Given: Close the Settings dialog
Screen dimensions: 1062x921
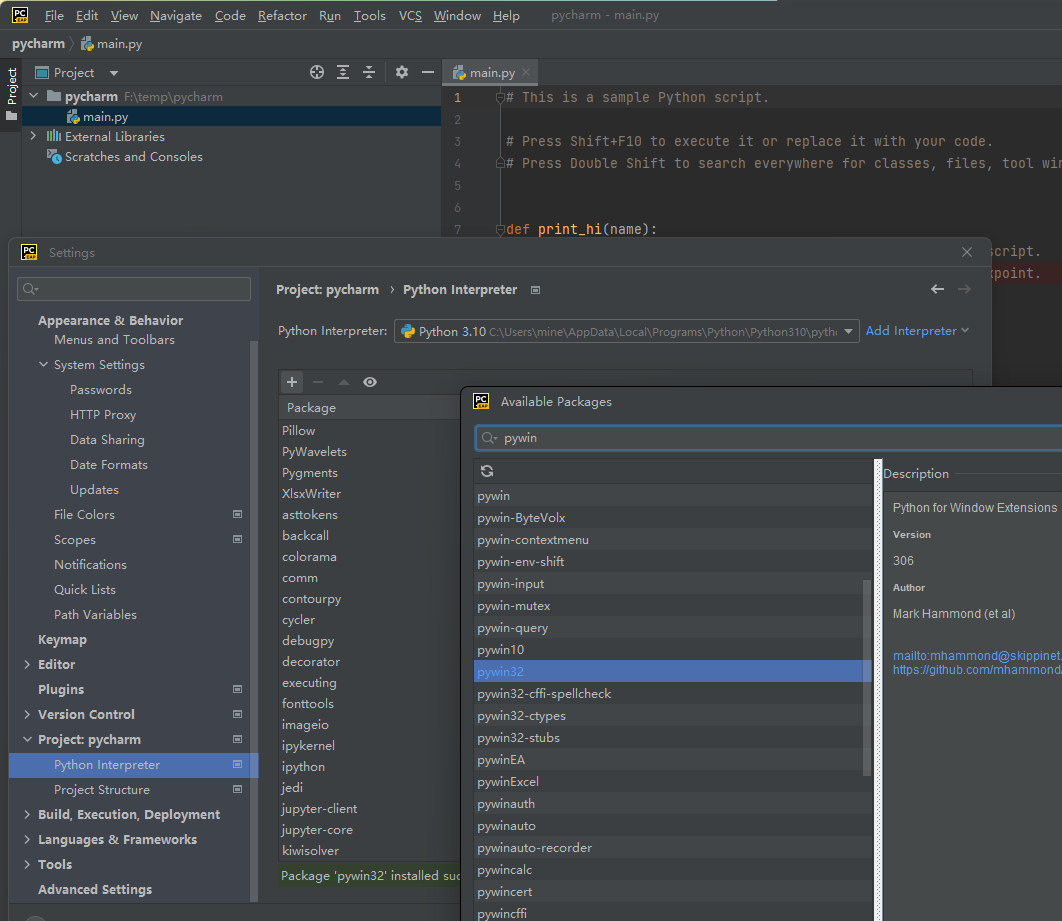Looking at the screenshot, I should pos(967,252).
